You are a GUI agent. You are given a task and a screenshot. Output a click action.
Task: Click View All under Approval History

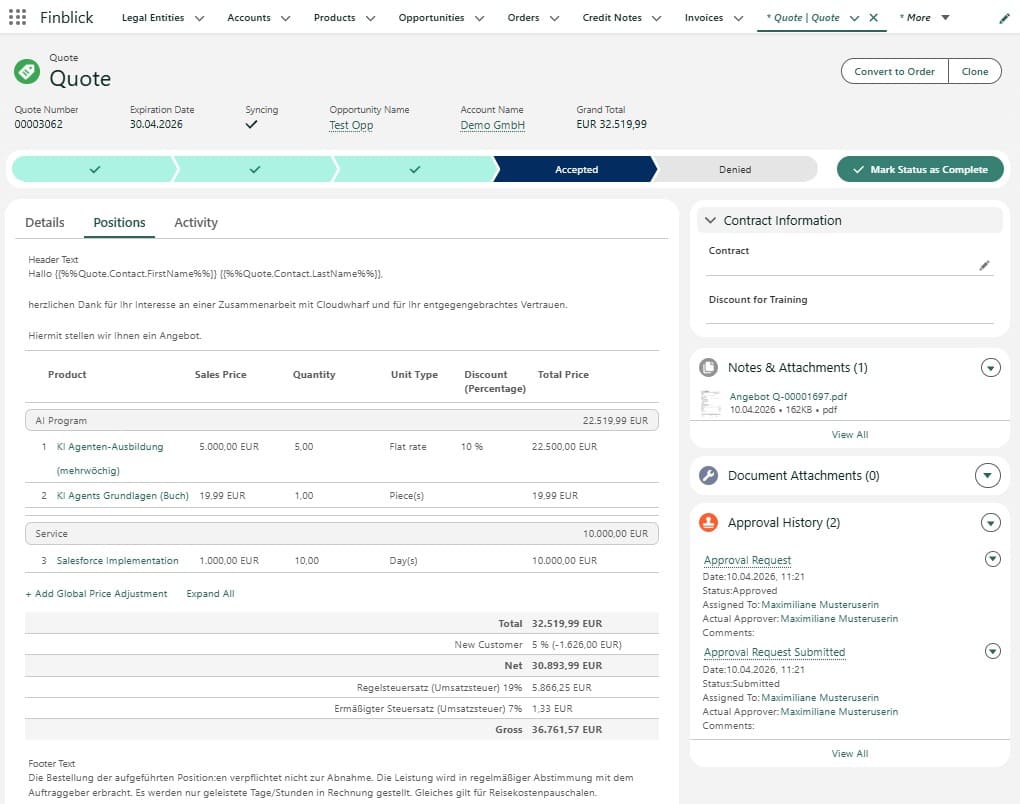click(x=850, y=753)
